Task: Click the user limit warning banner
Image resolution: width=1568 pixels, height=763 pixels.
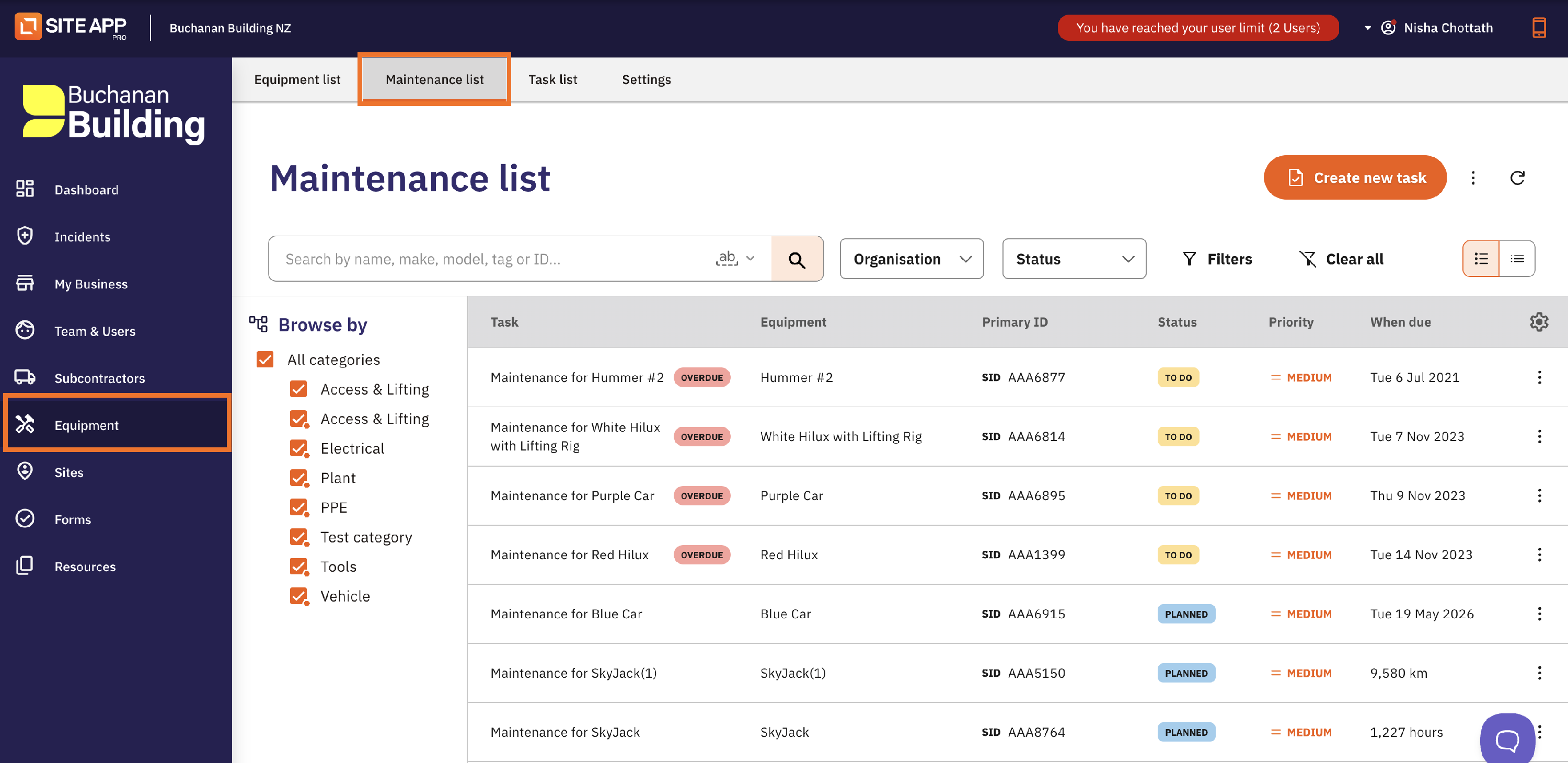Action: (x=1198, y=27)
